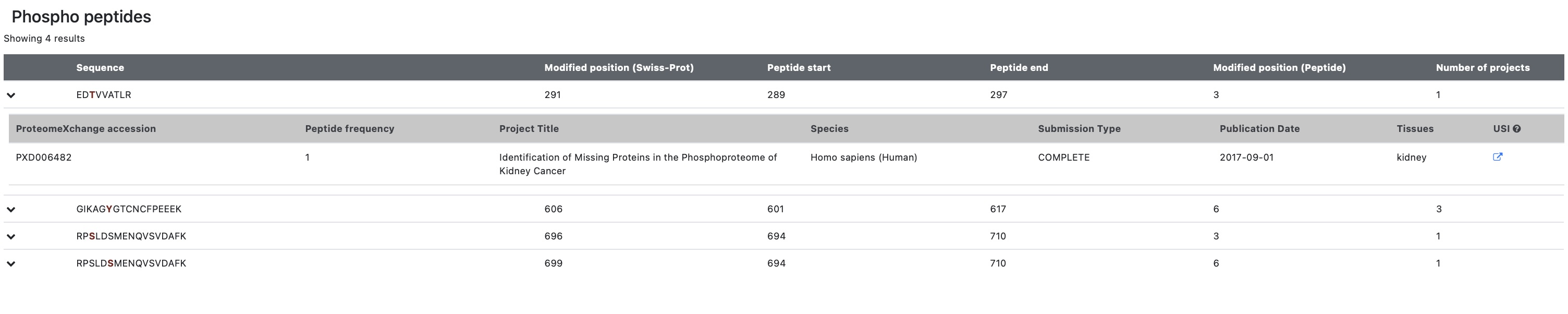Click the Peptide start column header
Image resolution: width=1568 pixels, height=314 pixels.
point(798,68)
